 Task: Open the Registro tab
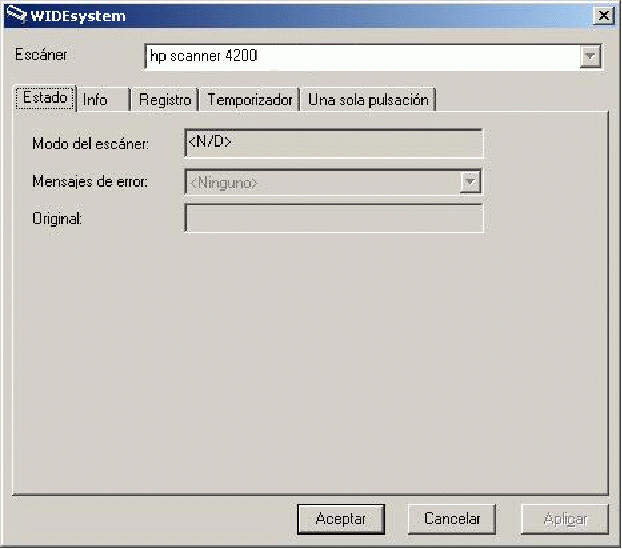165,100
